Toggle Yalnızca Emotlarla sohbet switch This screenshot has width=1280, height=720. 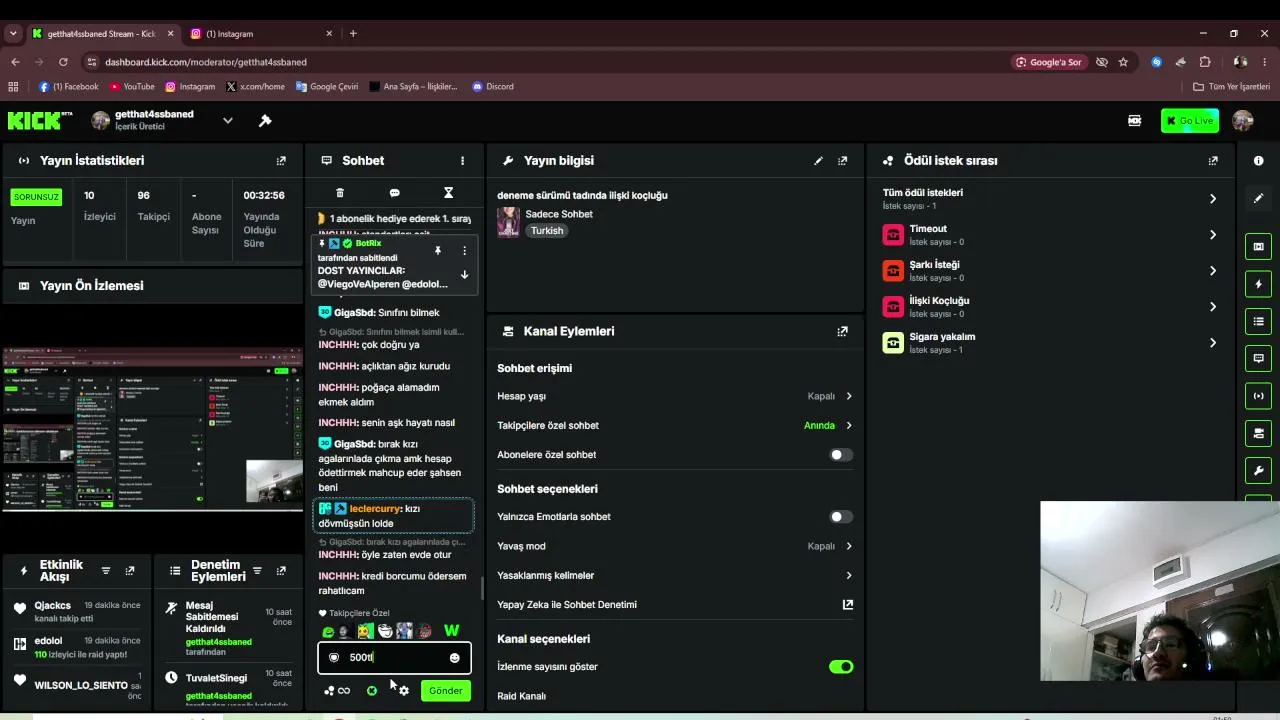[x=841, y=517]
